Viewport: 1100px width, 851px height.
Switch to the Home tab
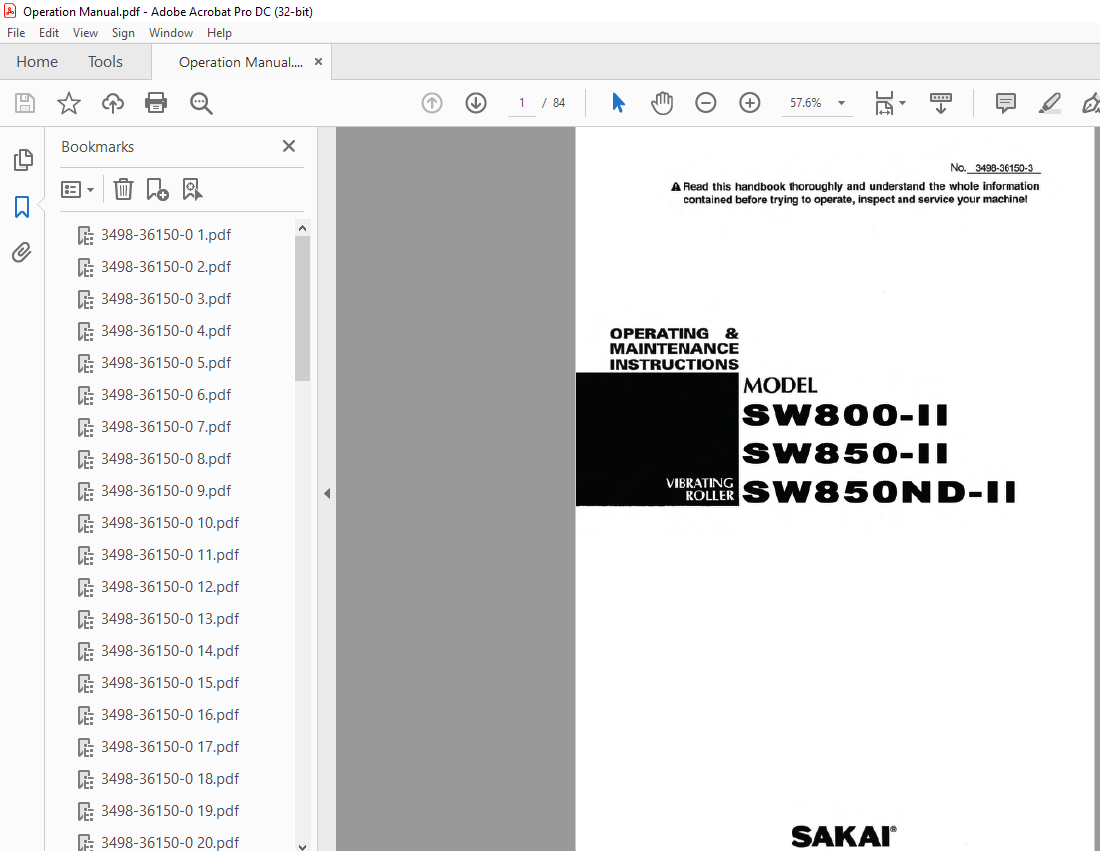37,62
